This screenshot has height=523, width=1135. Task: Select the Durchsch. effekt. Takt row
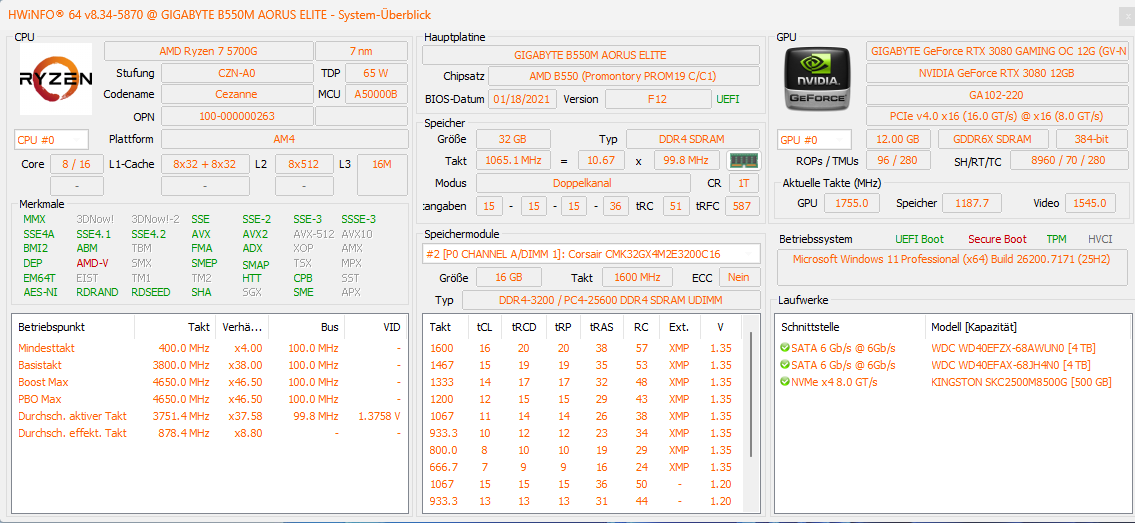(210, 433)
